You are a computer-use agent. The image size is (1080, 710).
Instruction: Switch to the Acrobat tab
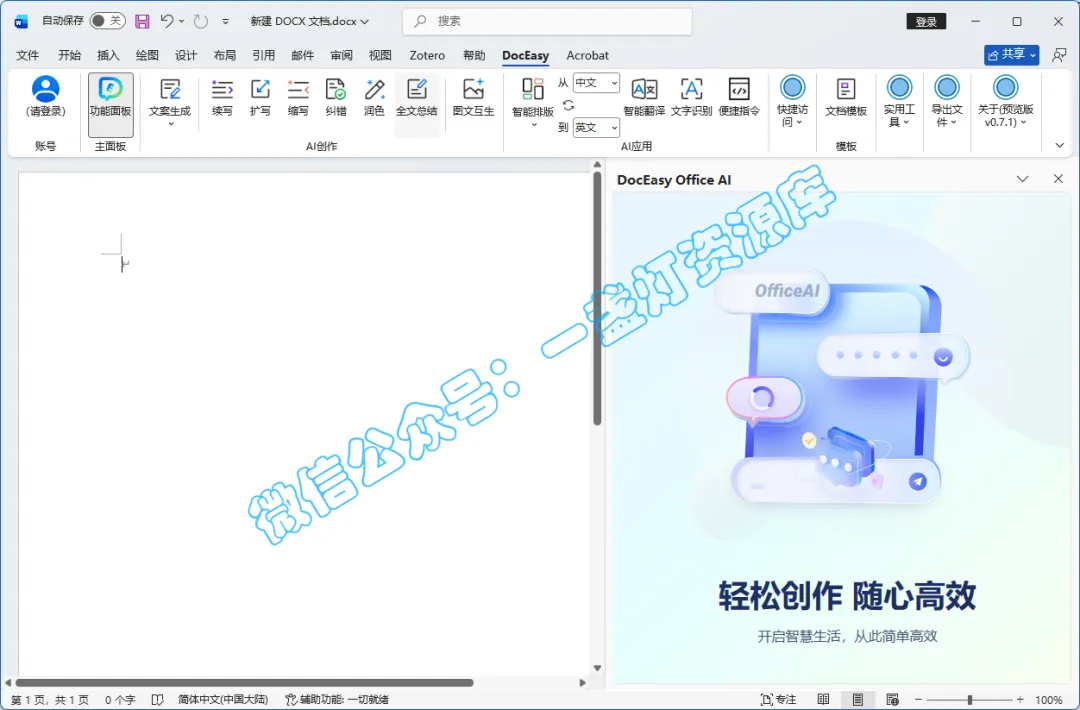[x=587, y=55]
